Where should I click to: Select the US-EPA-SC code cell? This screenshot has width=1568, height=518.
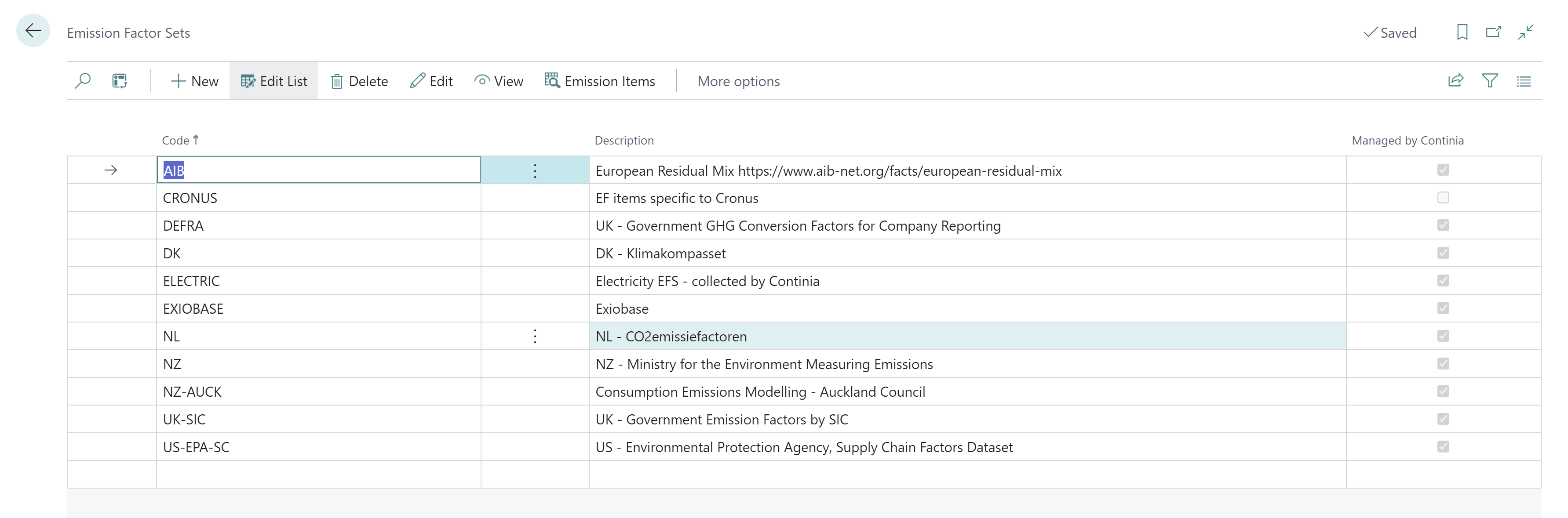pos(318,447)
